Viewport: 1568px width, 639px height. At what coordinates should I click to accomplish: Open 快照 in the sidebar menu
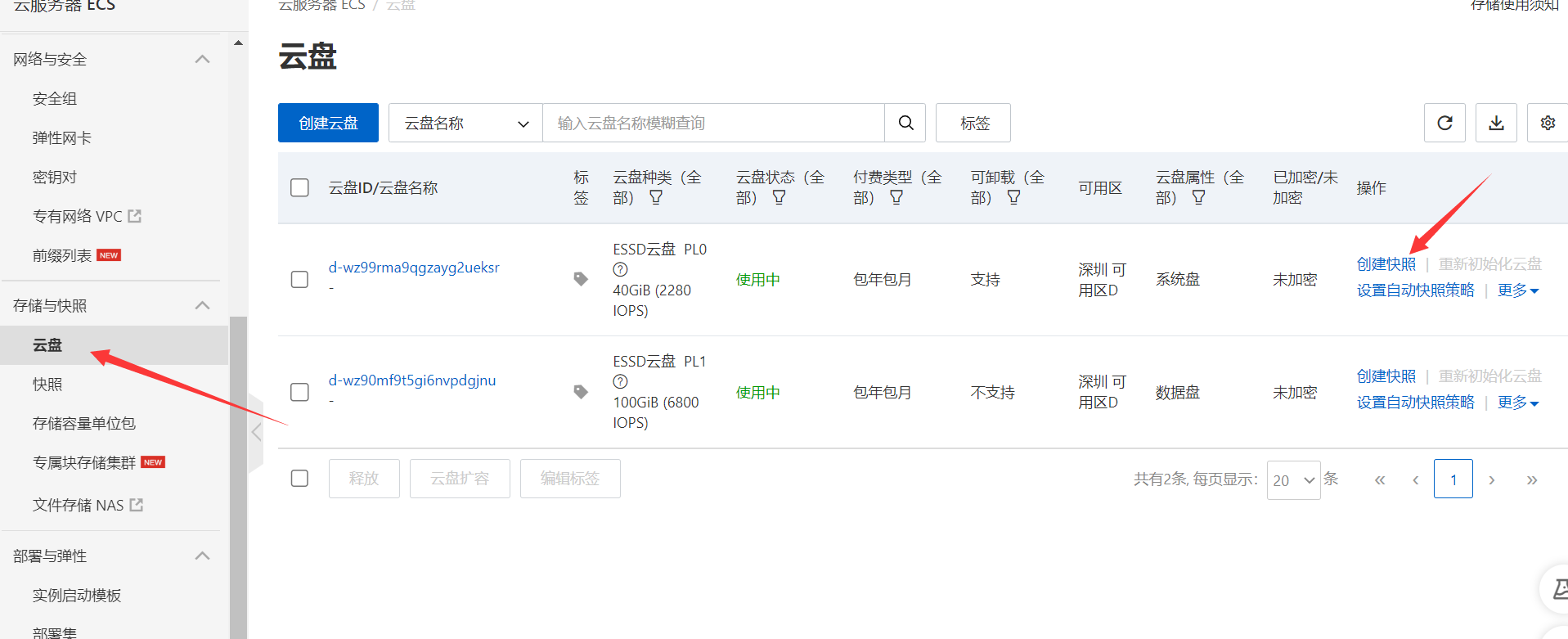tap(47, 384)
